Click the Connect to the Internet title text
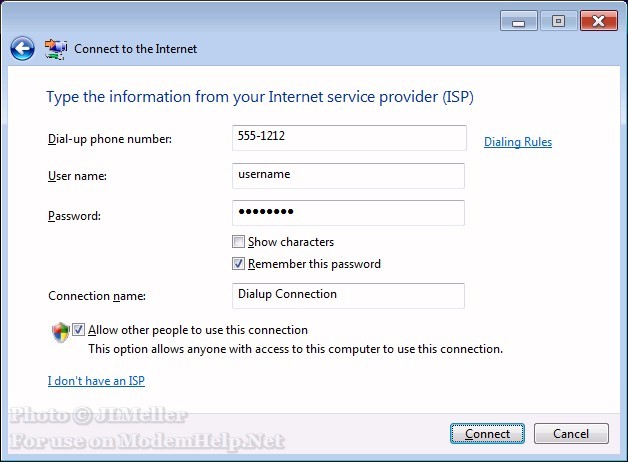 click(x=135, y=49)
